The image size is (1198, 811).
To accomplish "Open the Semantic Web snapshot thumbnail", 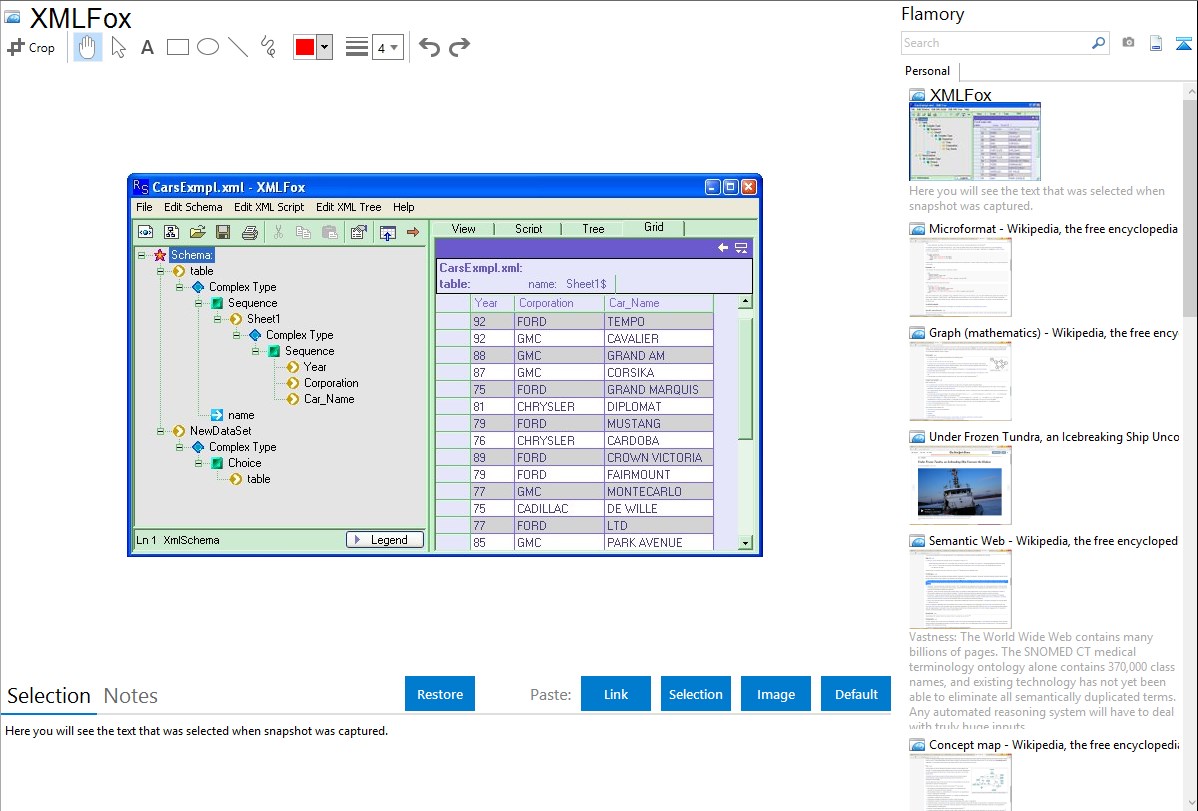I will (960, 588).
